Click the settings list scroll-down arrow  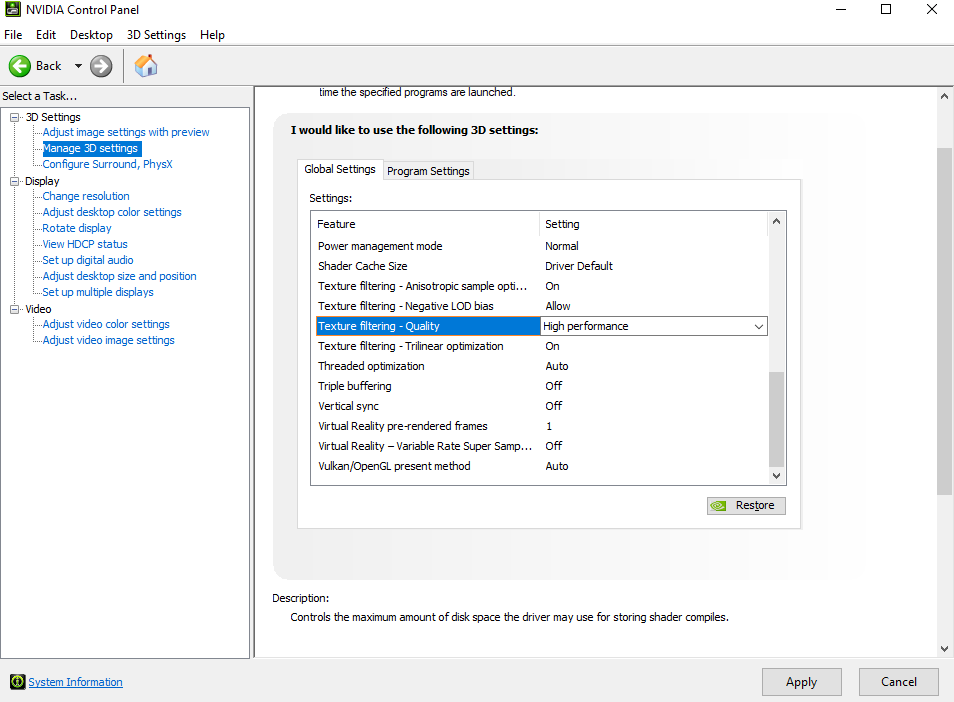[776, 476]
